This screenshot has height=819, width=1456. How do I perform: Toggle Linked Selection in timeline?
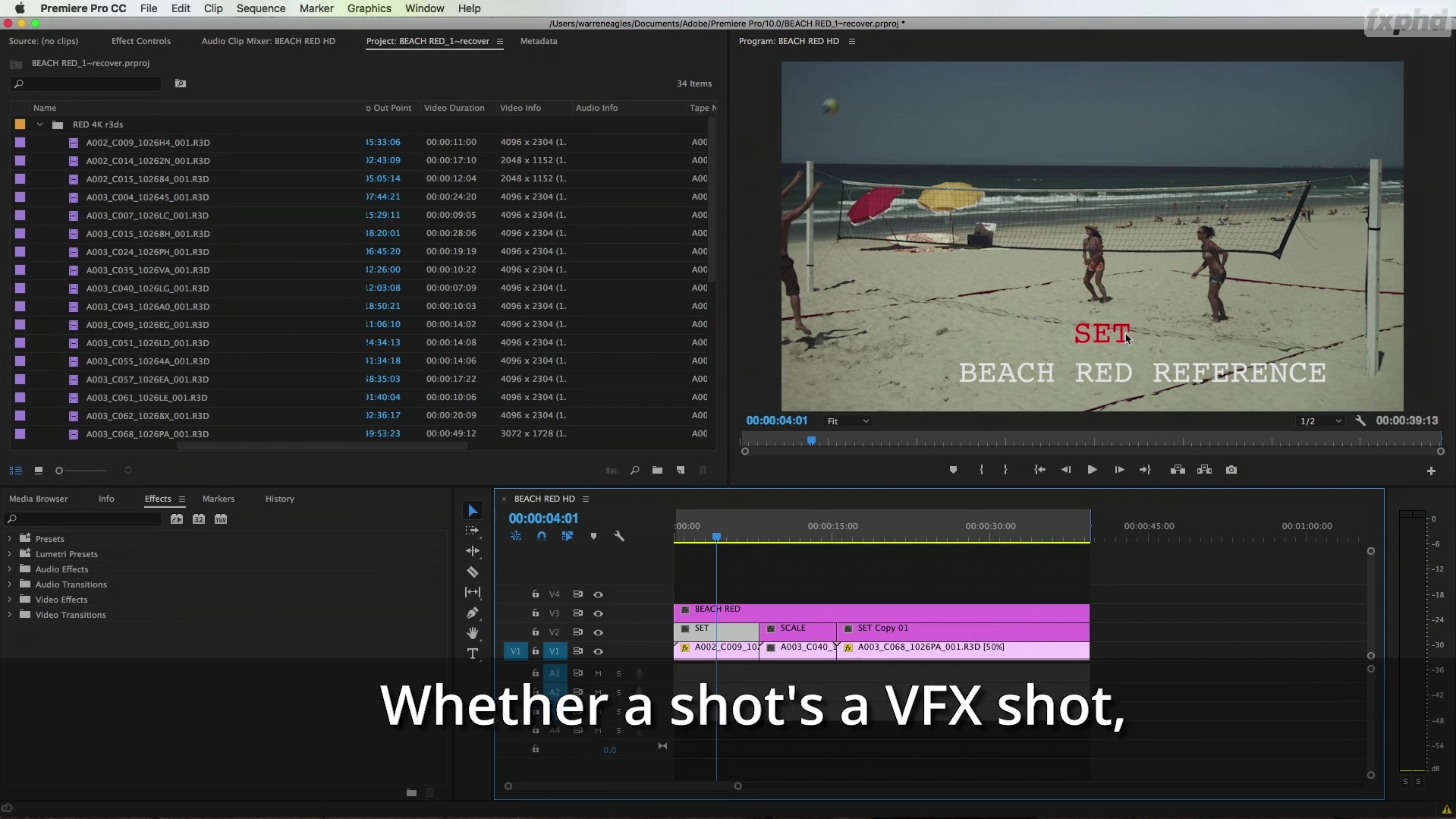click(x=568, y=536)
